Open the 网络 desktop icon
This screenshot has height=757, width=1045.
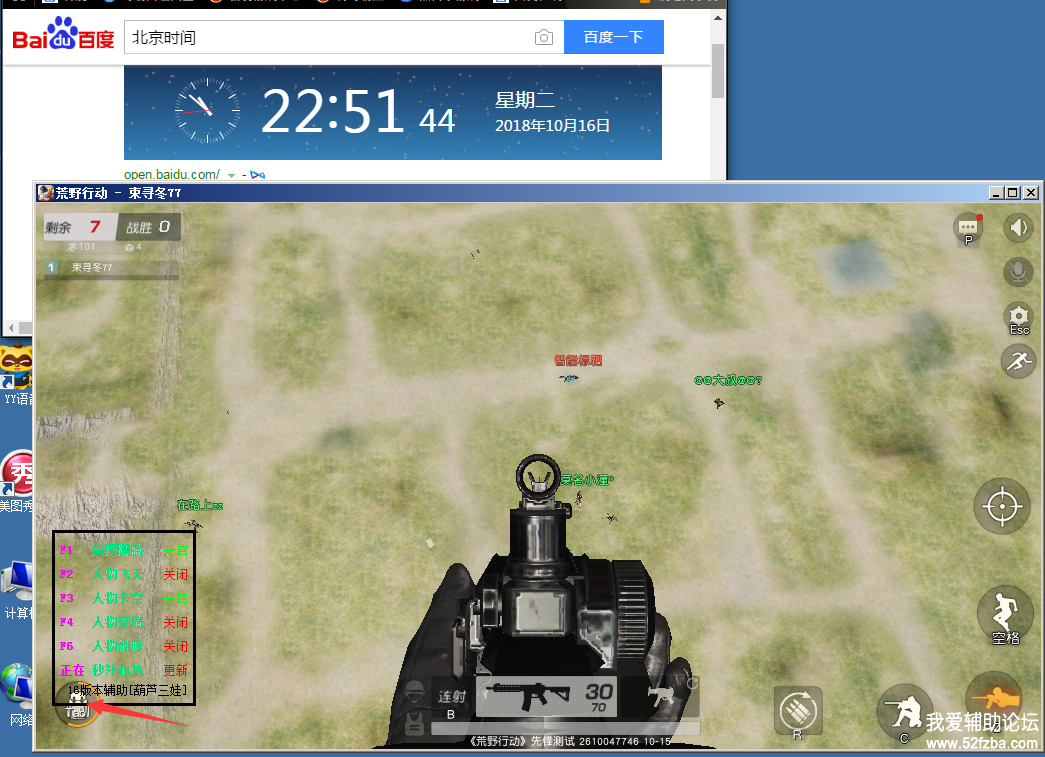click(17, 695)
